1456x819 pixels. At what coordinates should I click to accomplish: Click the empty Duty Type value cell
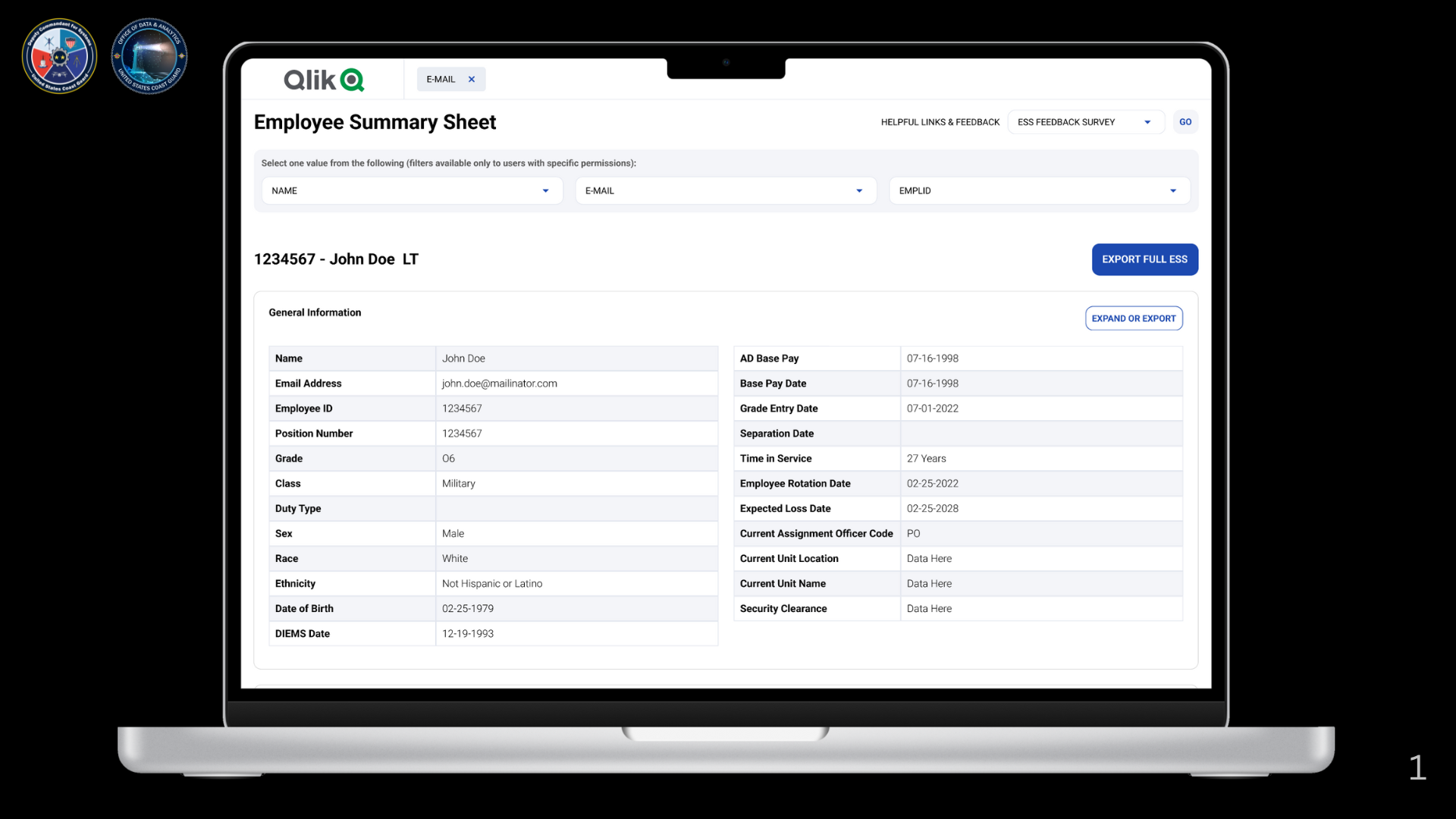coord(576,508)
